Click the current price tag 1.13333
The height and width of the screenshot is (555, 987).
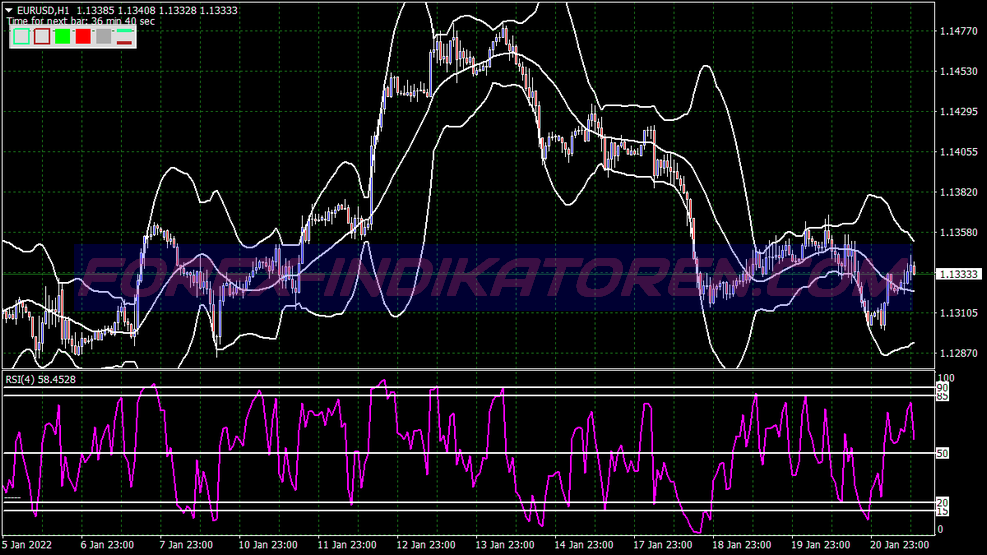click(958, 273)
